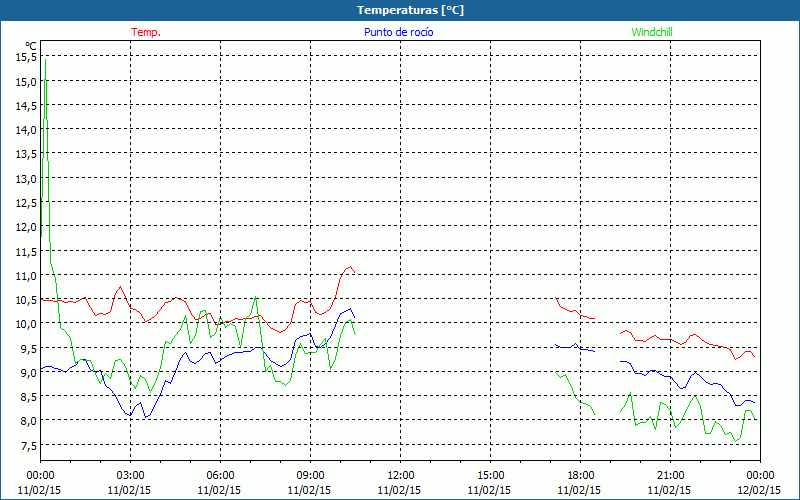Screen dimensions: 800x500
Task: Click the 11/02/15 date under 12:00
Action: click(399, 490)
